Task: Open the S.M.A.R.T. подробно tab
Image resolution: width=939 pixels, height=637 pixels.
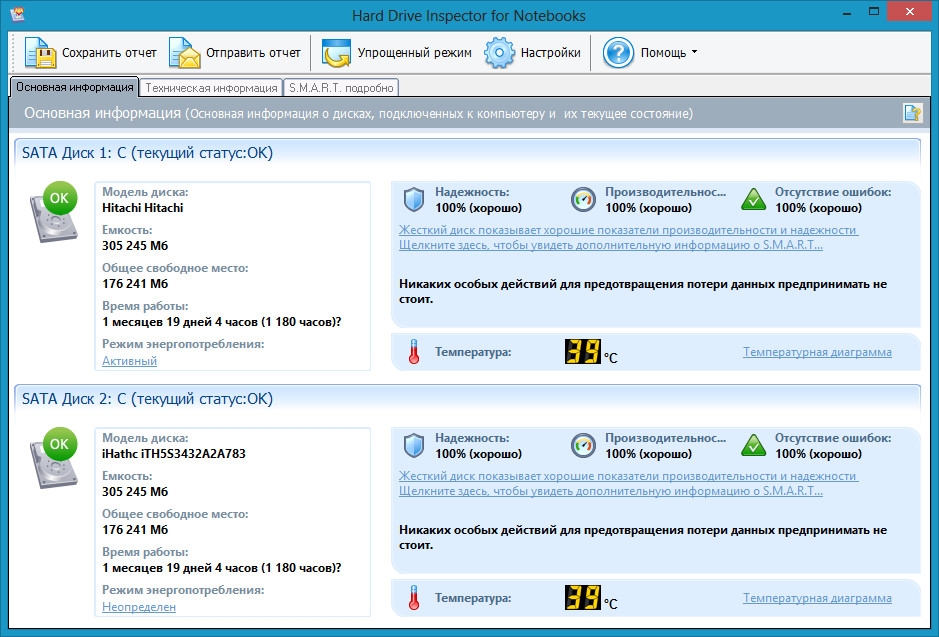Action: pyautogui.click(x=342, y=88)
